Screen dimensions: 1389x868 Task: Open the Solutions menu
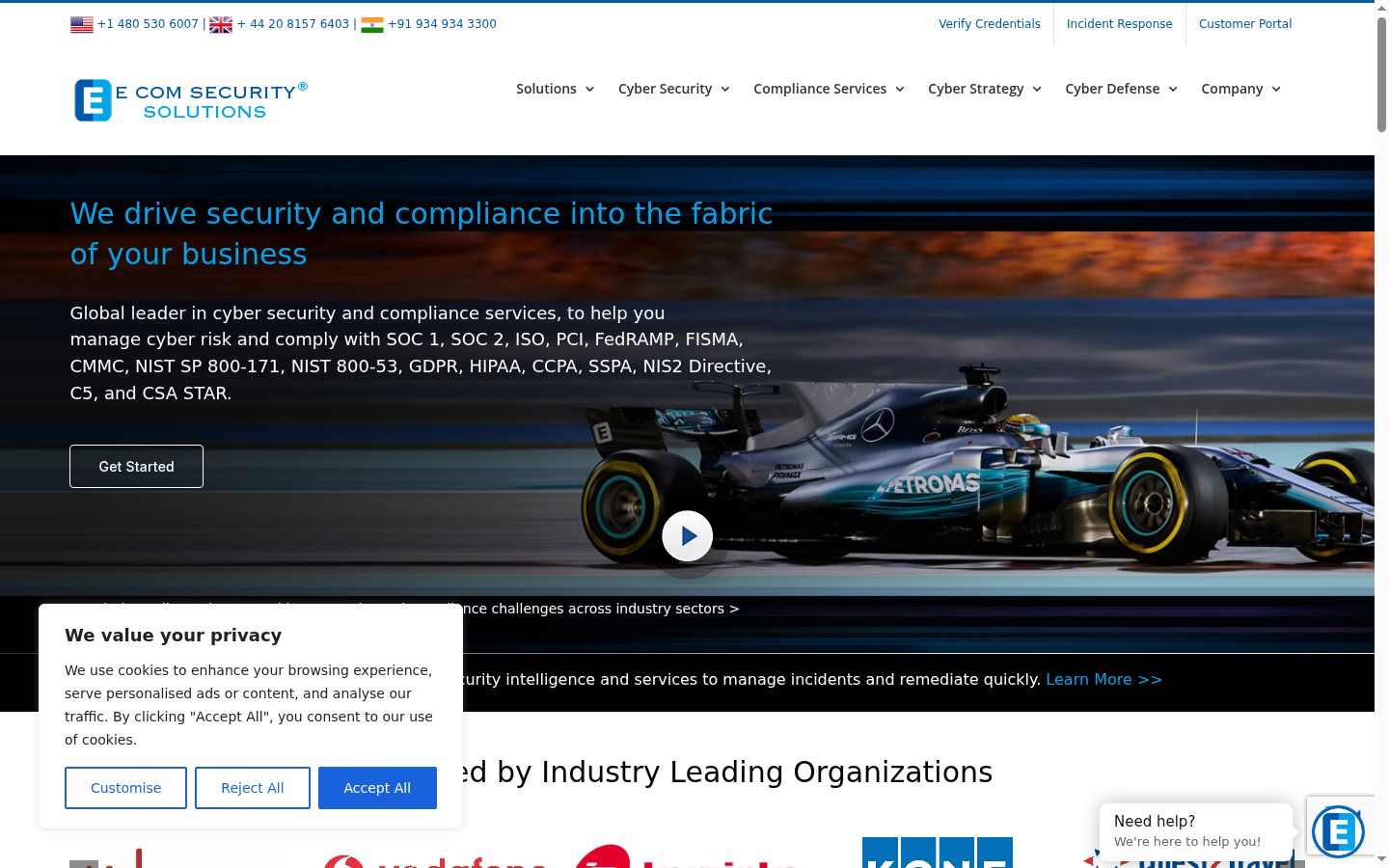546,89
